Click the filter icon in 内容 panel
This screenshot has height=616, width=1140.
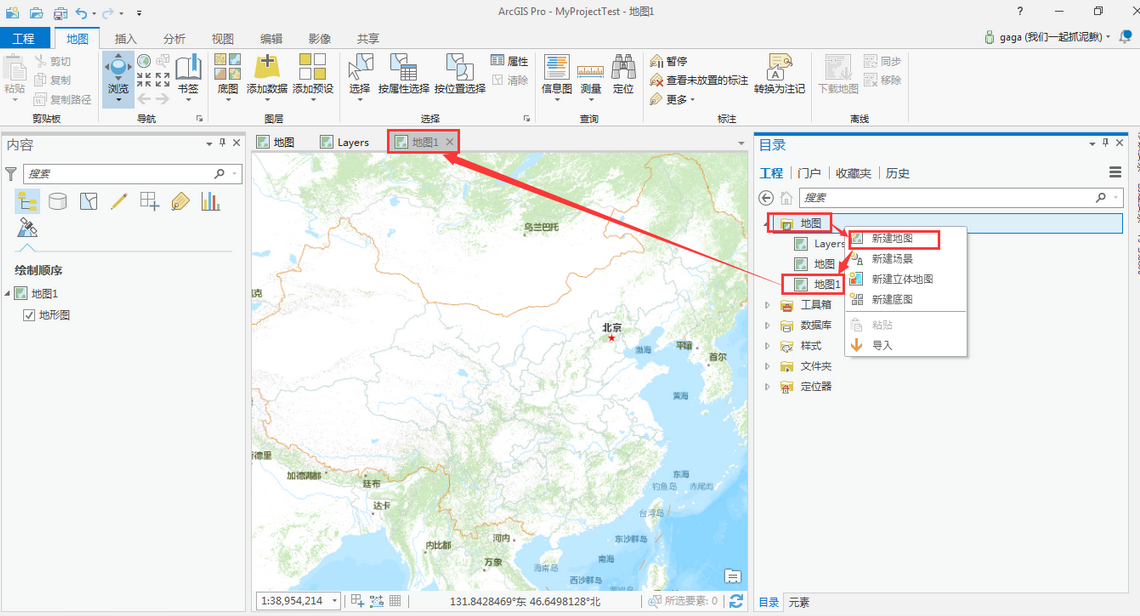pyautogui.click(x=11, y=173)
